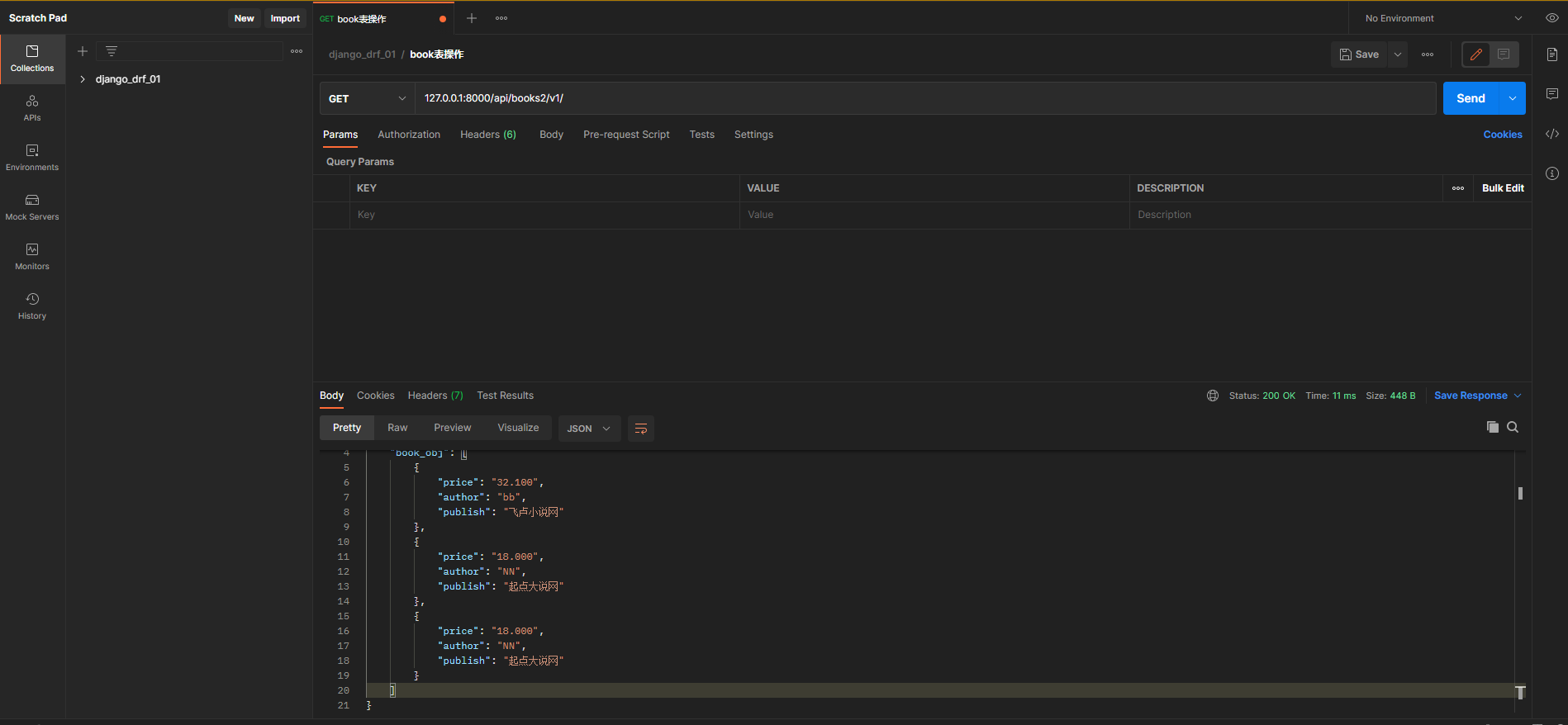
Task: Switch to the Headers (6) request tab
Action: 488,135
